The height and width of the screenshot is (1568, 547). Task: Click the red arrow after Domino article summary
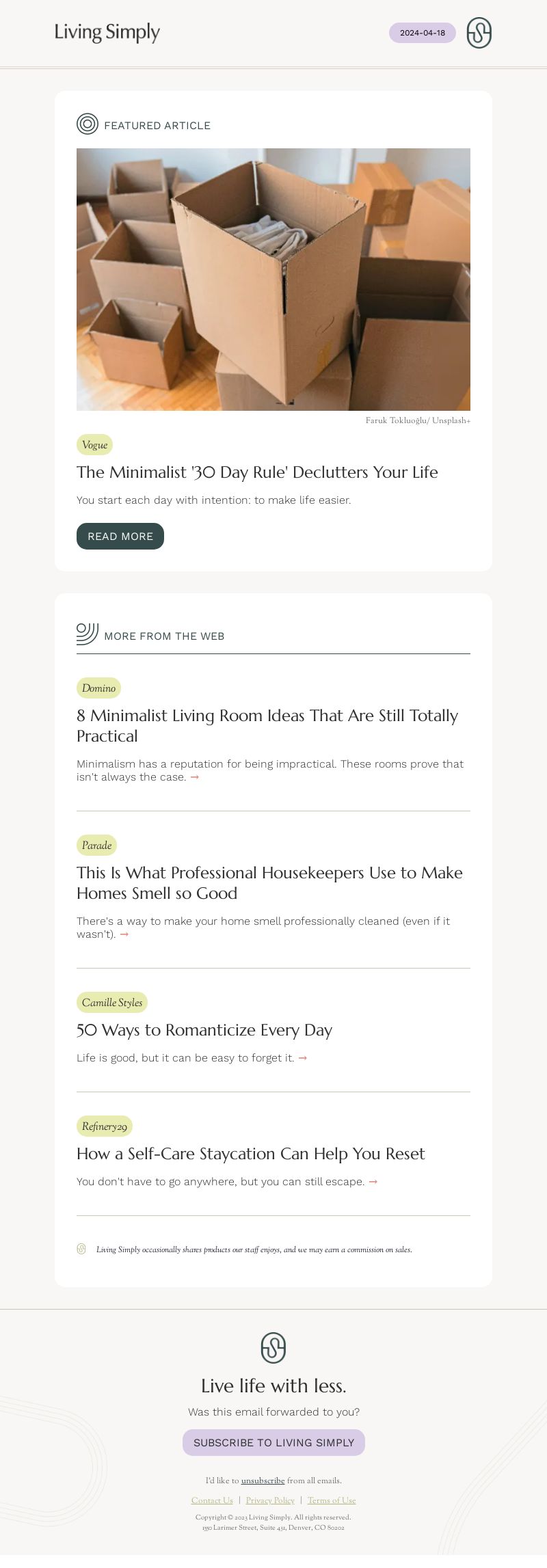pos(195,777)
